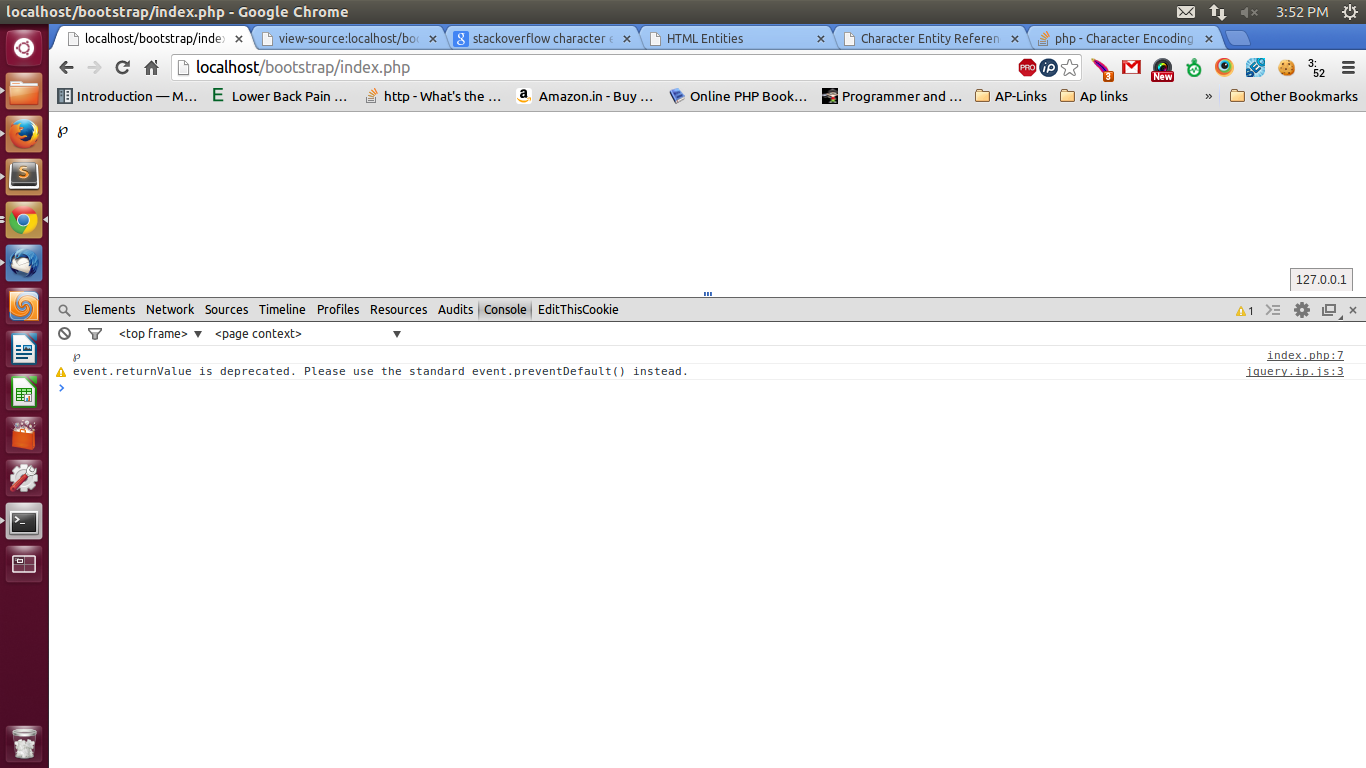Viewport: 1366px width, 768px height.
Task: Open the EditThisCookie cookie icon
Action: pyautogui.click(x=1286, y=67)
